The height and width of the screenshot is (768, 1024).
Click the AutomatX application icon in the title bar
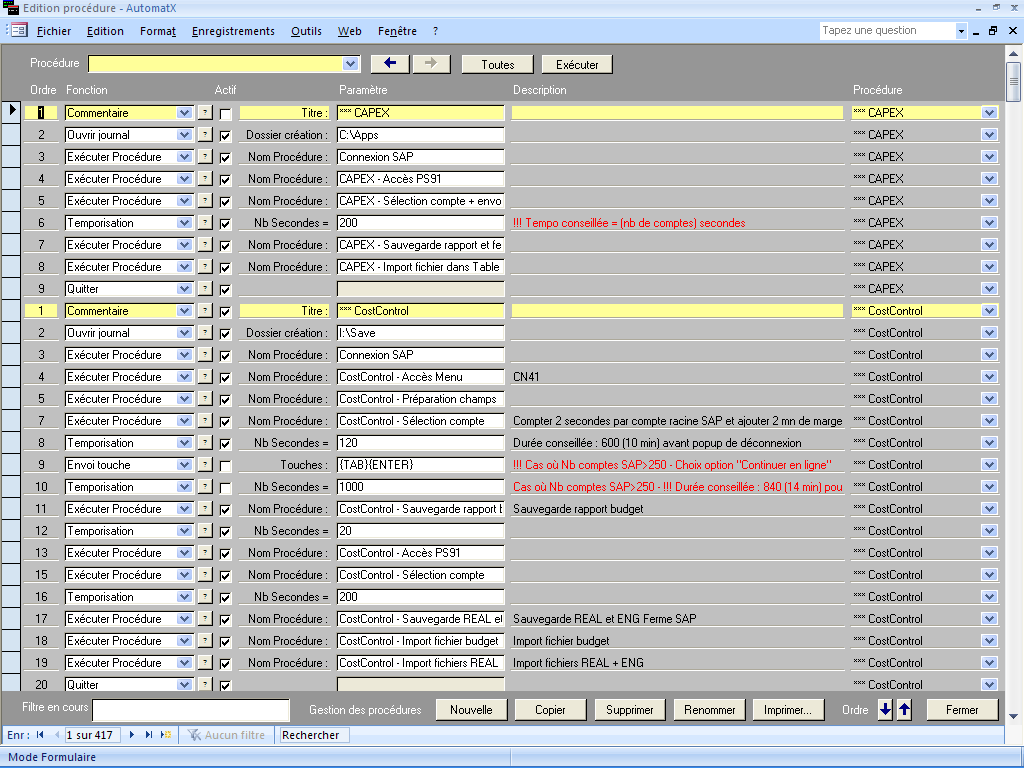(11, 8)
